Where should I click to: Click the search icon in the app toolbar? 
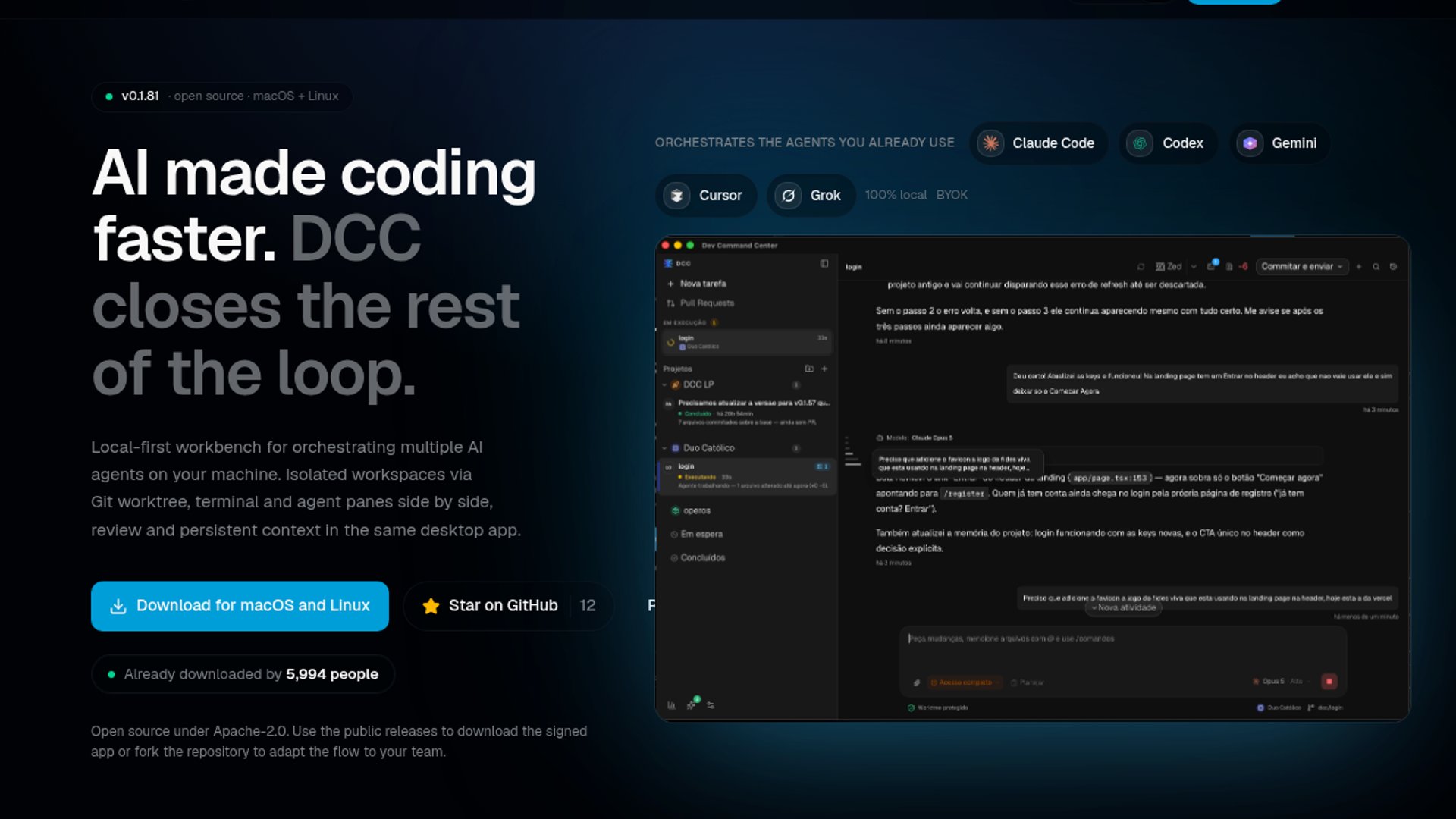coord(1376,267)
